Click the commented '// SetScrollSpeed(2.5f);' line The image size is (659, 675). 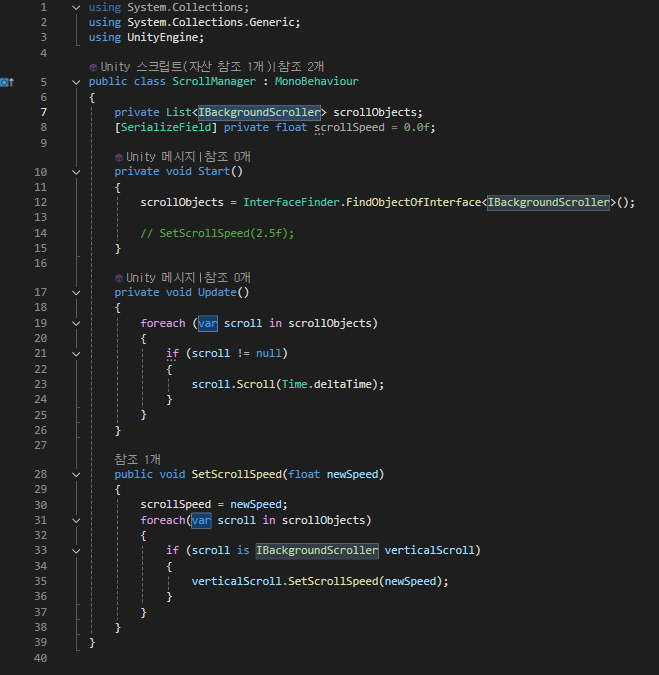point(217,233)
